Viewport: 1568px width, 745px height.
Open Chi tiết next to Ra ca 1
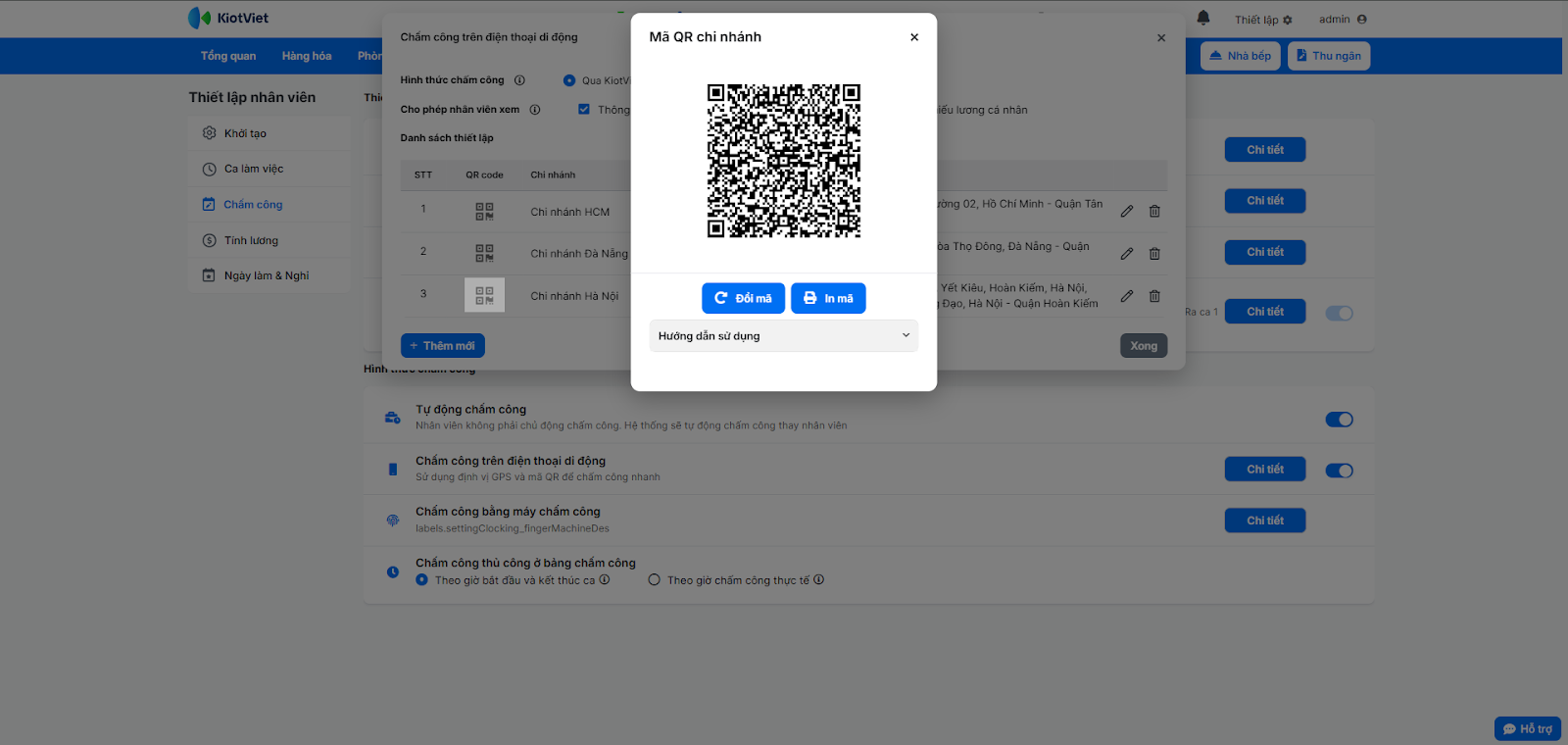click(1265, 312)
